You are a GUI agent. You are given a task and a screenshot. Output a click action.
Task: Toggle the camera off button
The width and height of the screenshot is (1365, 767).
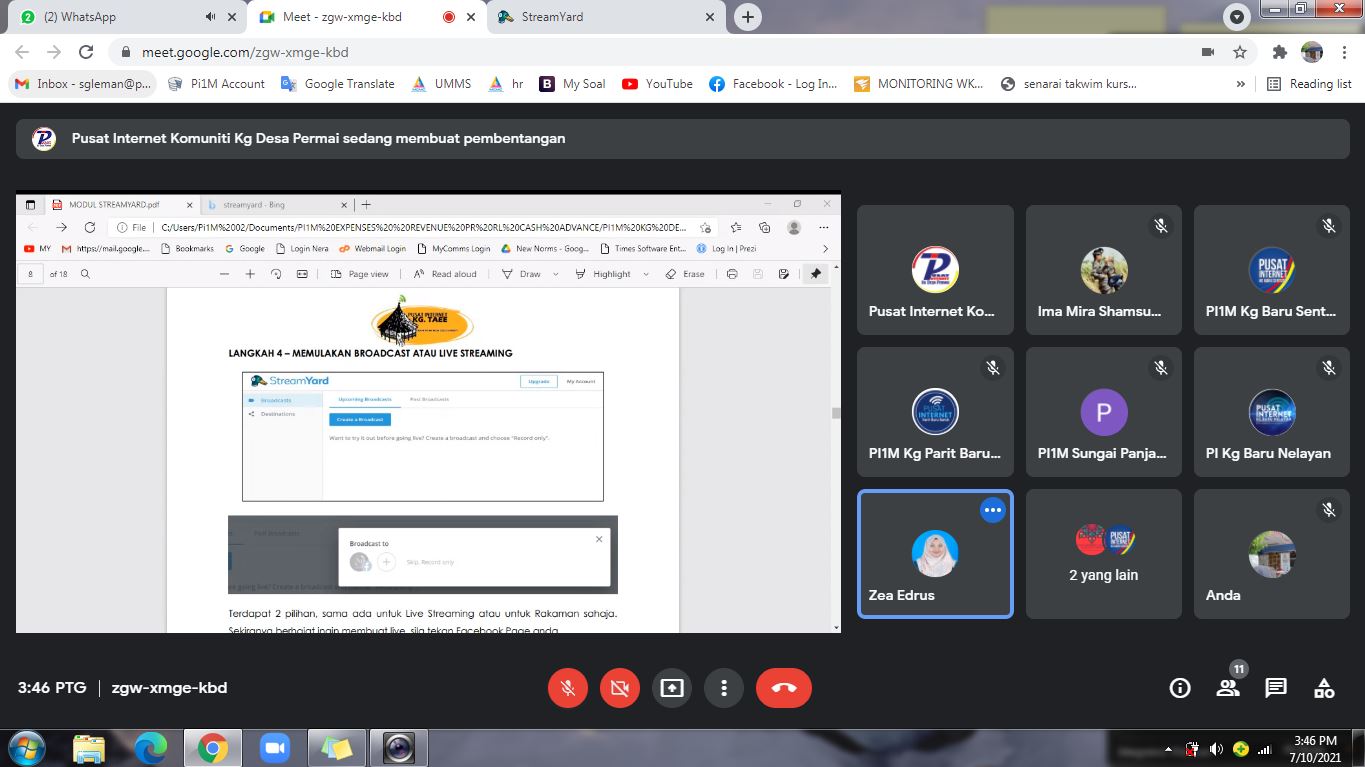(x=620, y=688)
